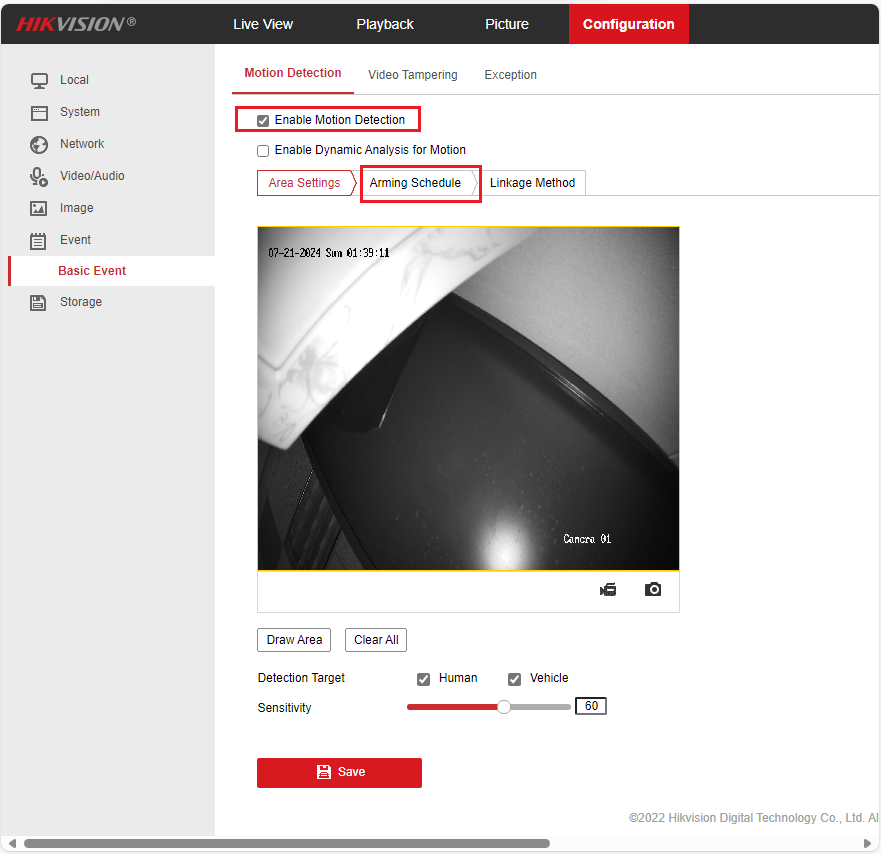Click the Event calendar icon

(x=39, y=240)
